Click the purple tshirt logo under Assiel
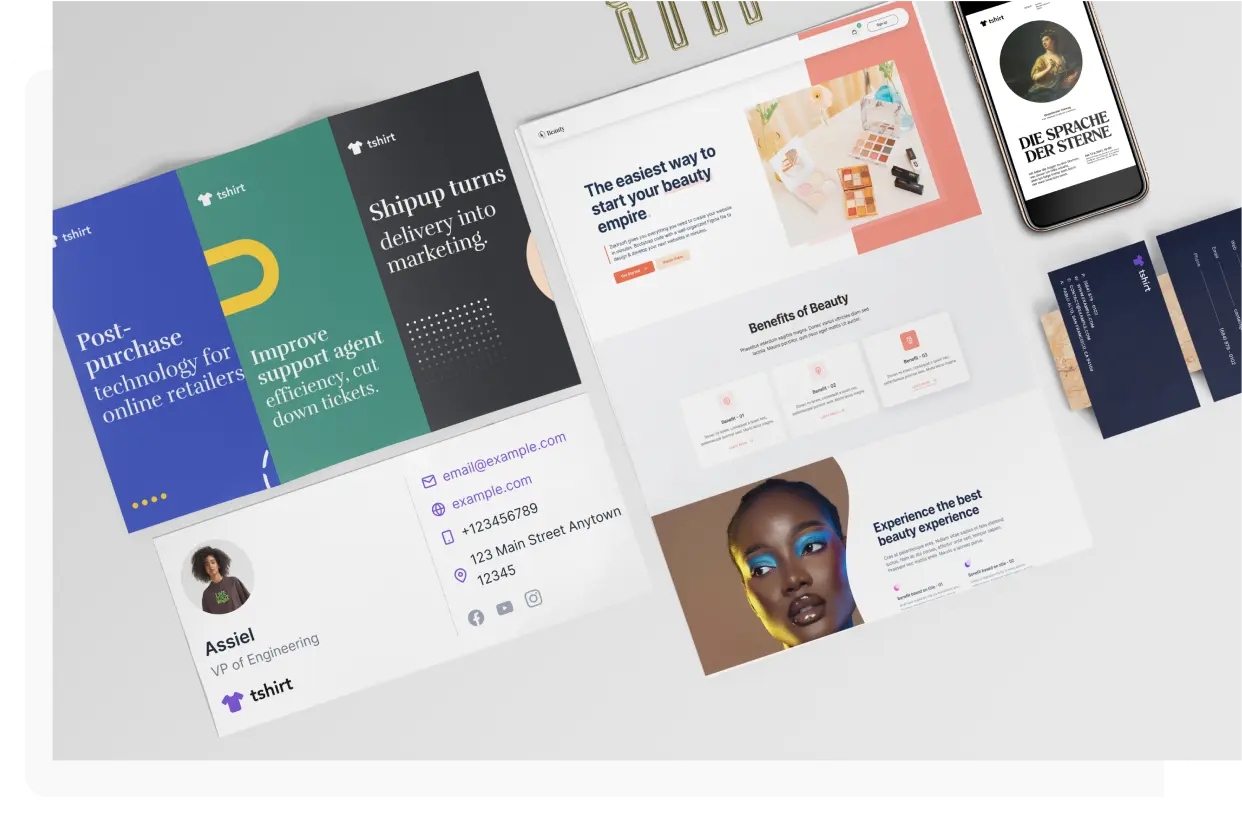Screen dimensions: 1242x821 (258, 695)
